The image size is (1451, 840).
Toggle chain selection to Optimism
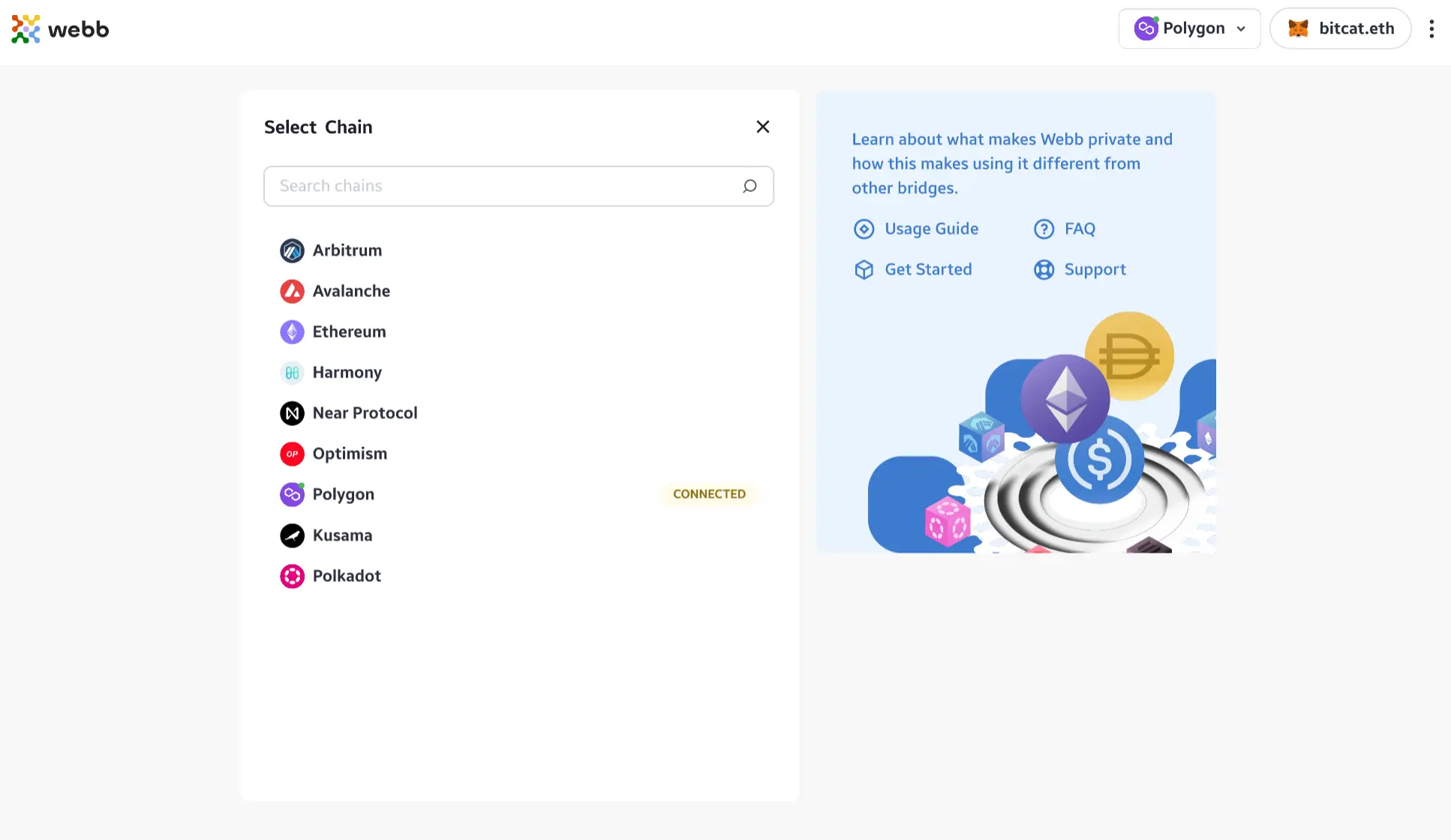pyautogui.click(x=350, y=454)
